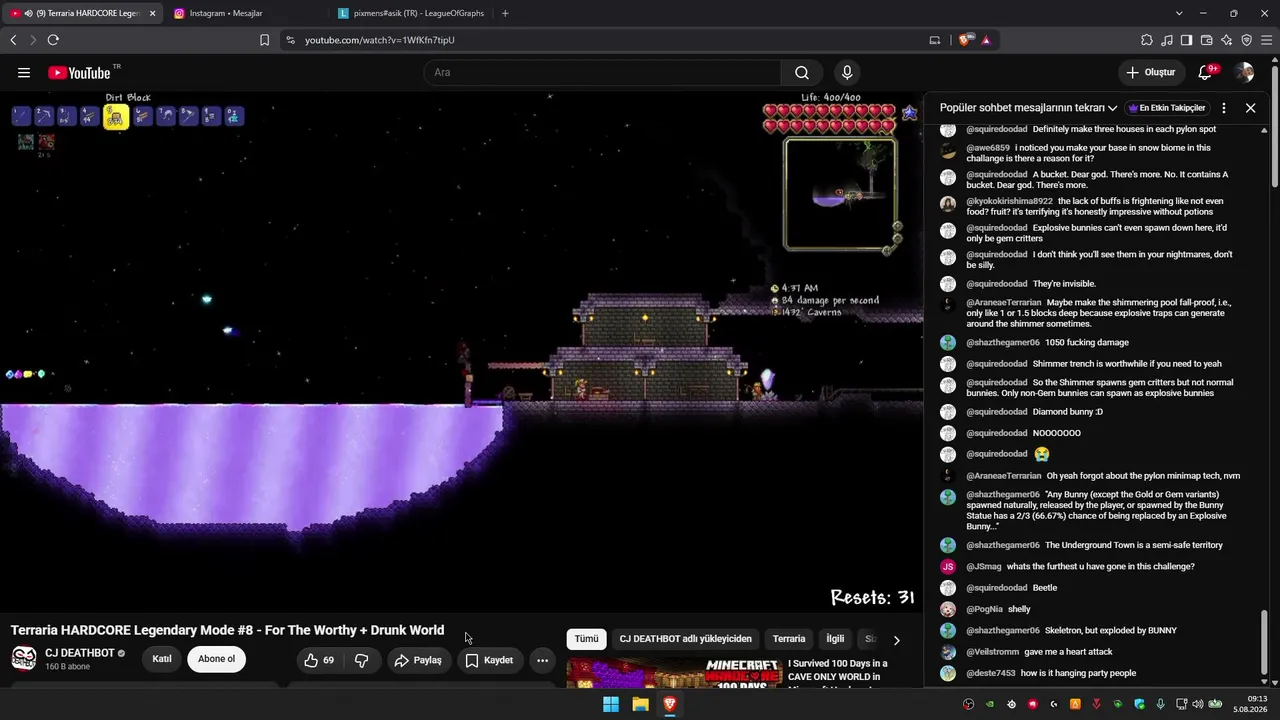
Task: Open Windows Start menu
Action: (611, 704)
